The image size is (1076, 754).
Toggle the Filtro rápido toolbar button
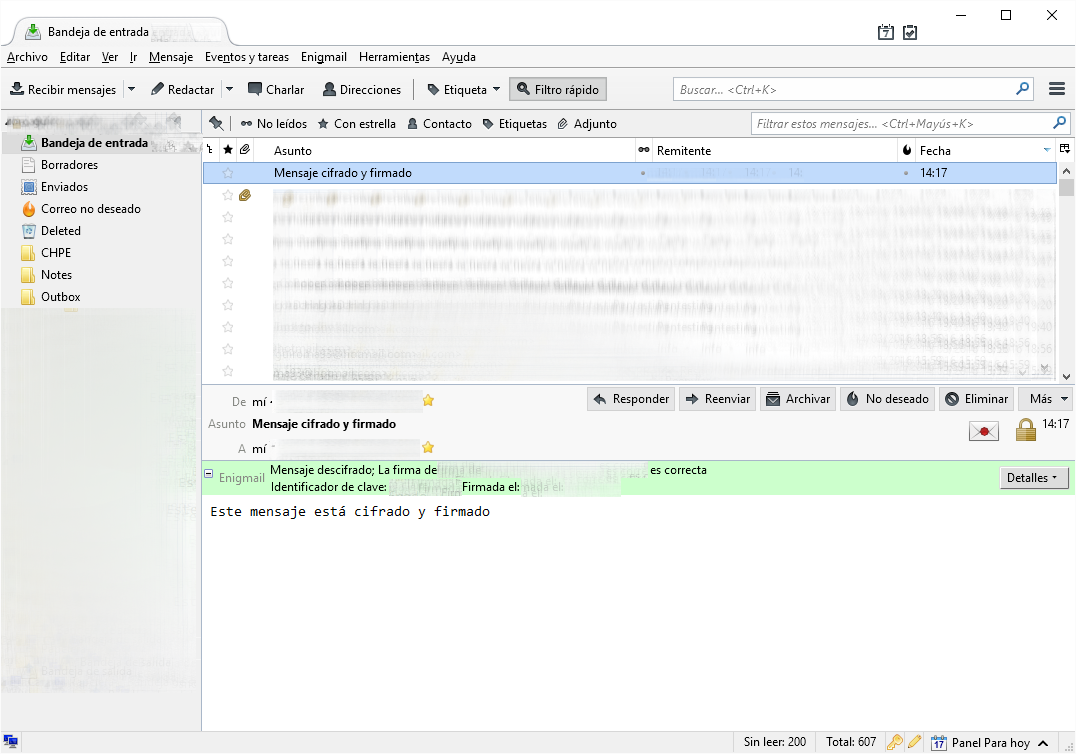click(x=558, y=90)
